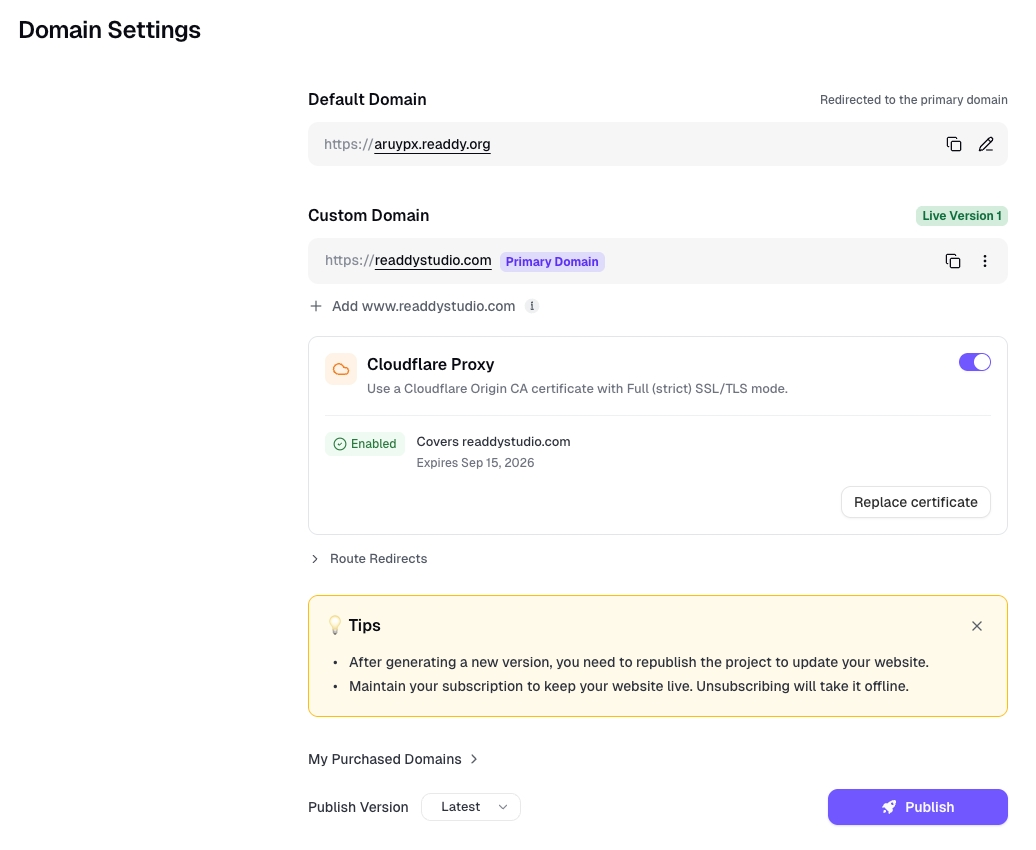Click the Domain Settings heading
Viewport: 1036px width, 850px height.
[110, 30]
